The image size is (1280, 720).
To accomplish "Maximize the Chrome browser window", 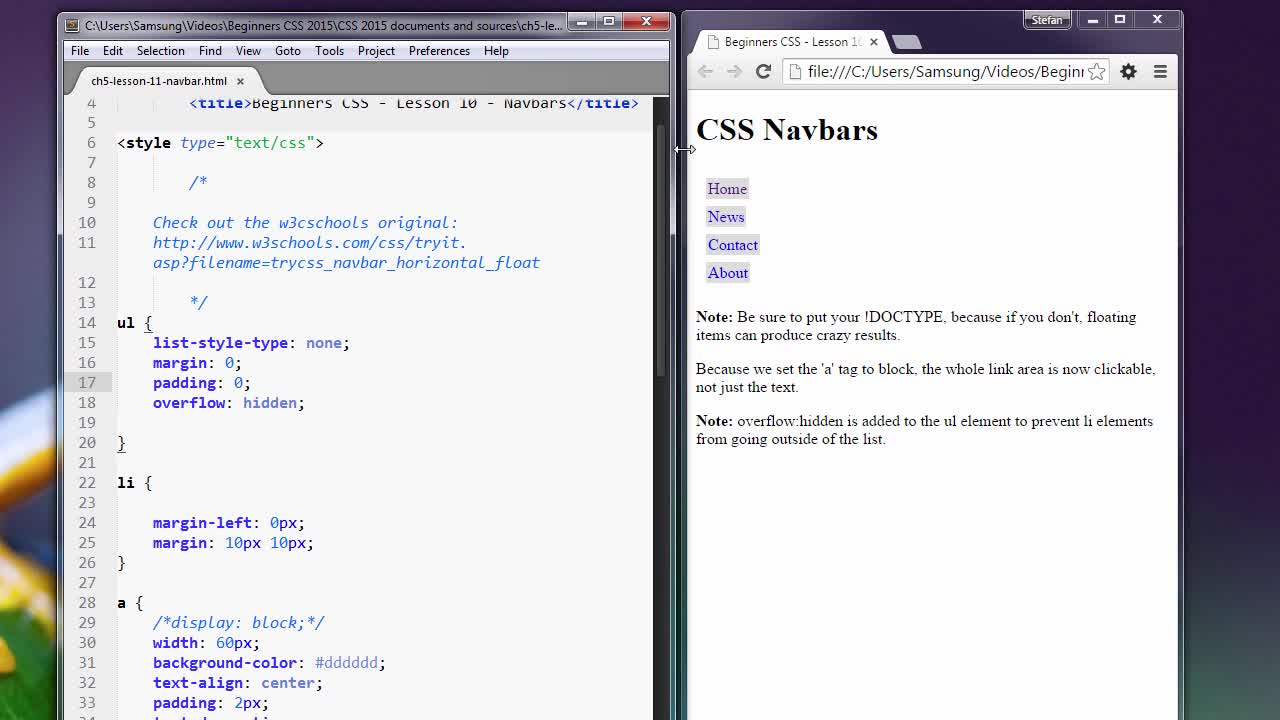I will tap(1120, 19).
